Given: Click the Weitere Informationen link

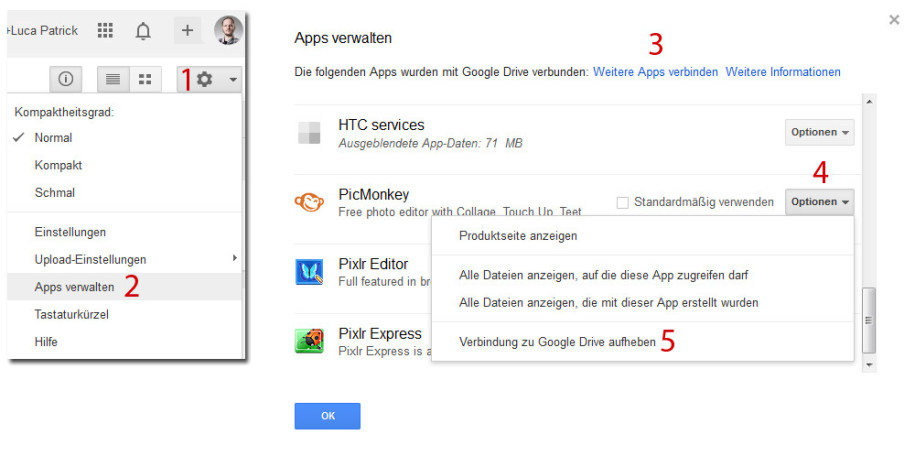Looking at the screenshot, I should [783, 72].
